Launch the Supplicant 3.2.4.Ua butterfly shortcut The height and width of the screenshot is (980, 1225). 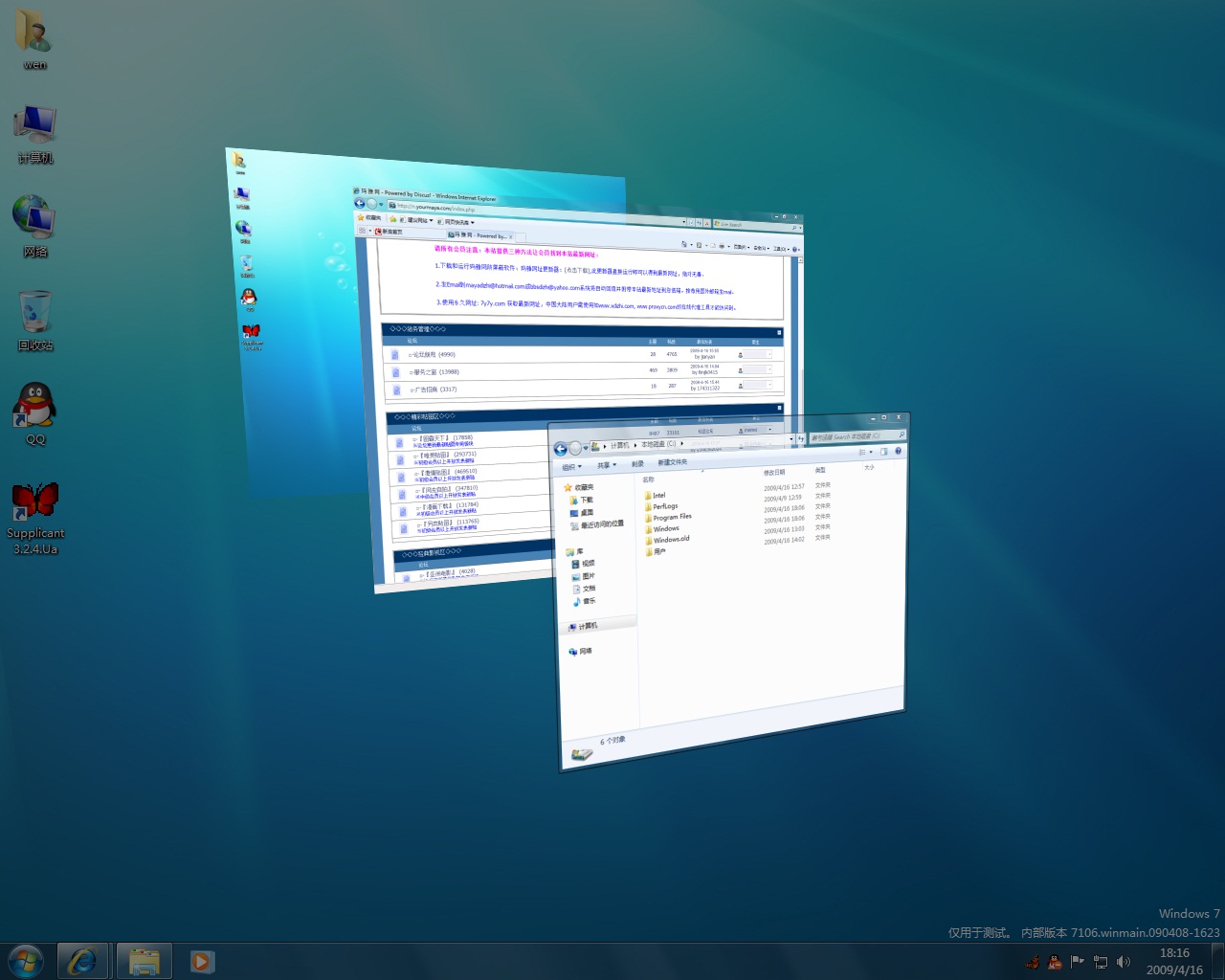click(x=35, y=518)
